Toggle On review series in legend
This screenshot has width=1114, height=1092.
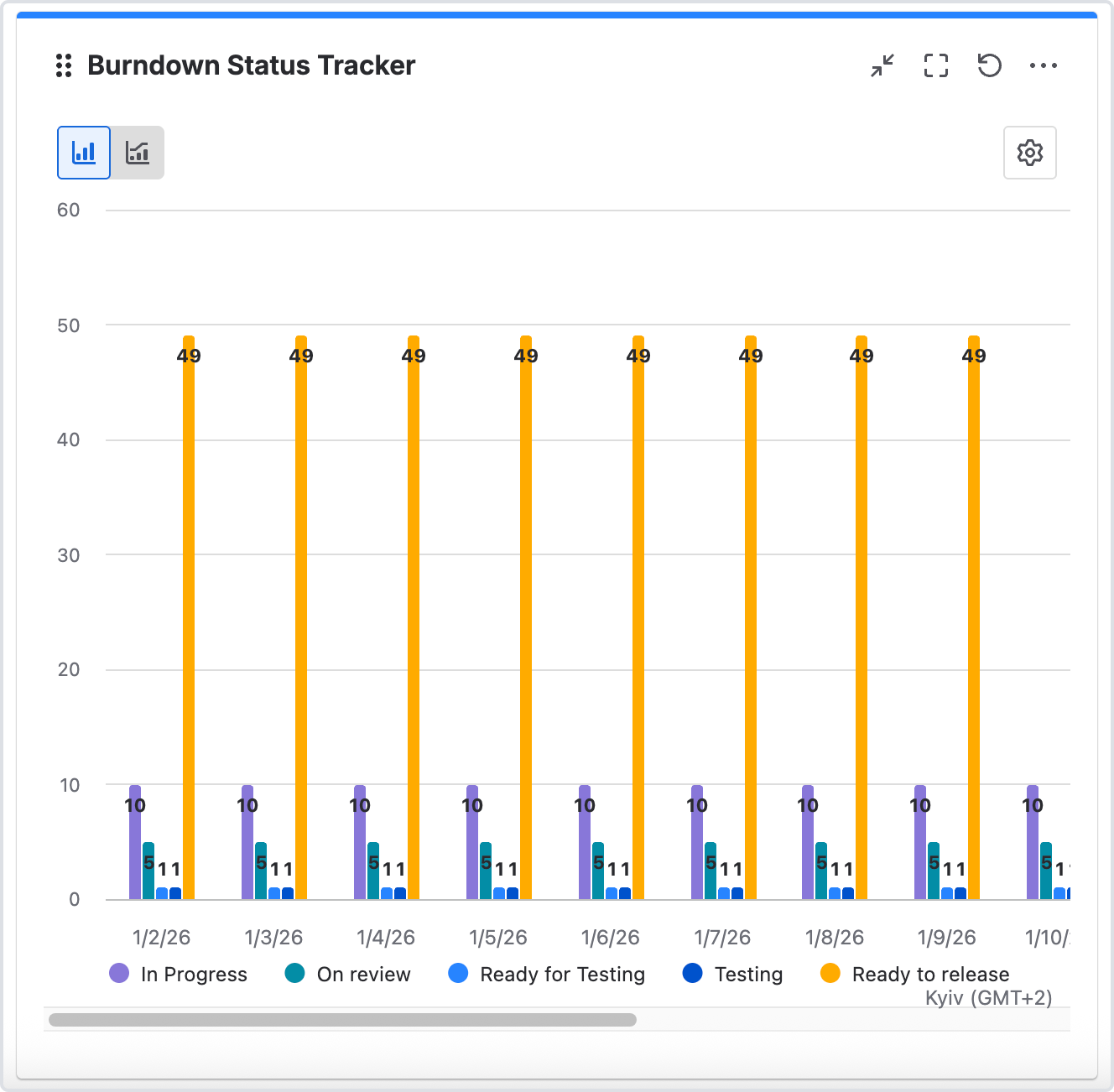(x=363, y=974)
